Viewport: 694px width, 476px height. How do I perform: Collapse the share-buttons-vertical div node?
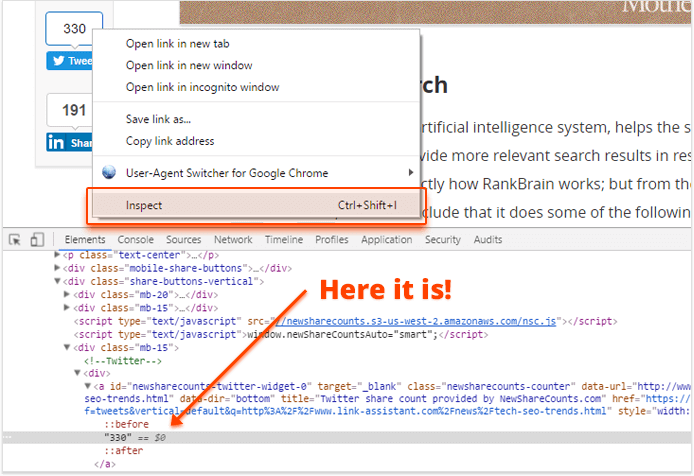57,281
